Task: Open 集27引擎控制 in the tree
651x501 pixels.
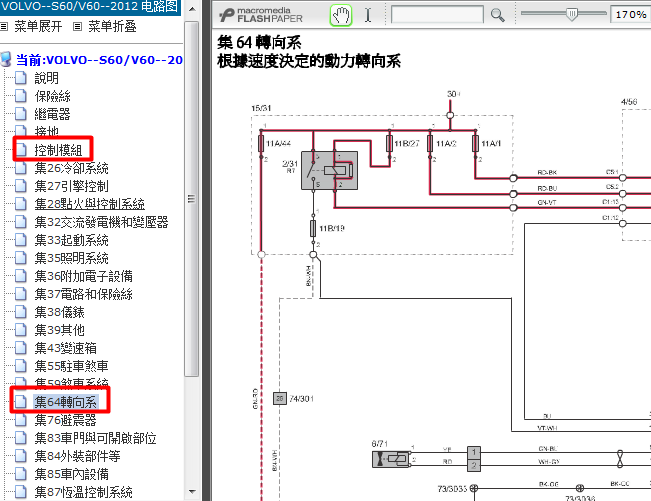Action: (x=71, y=186)
